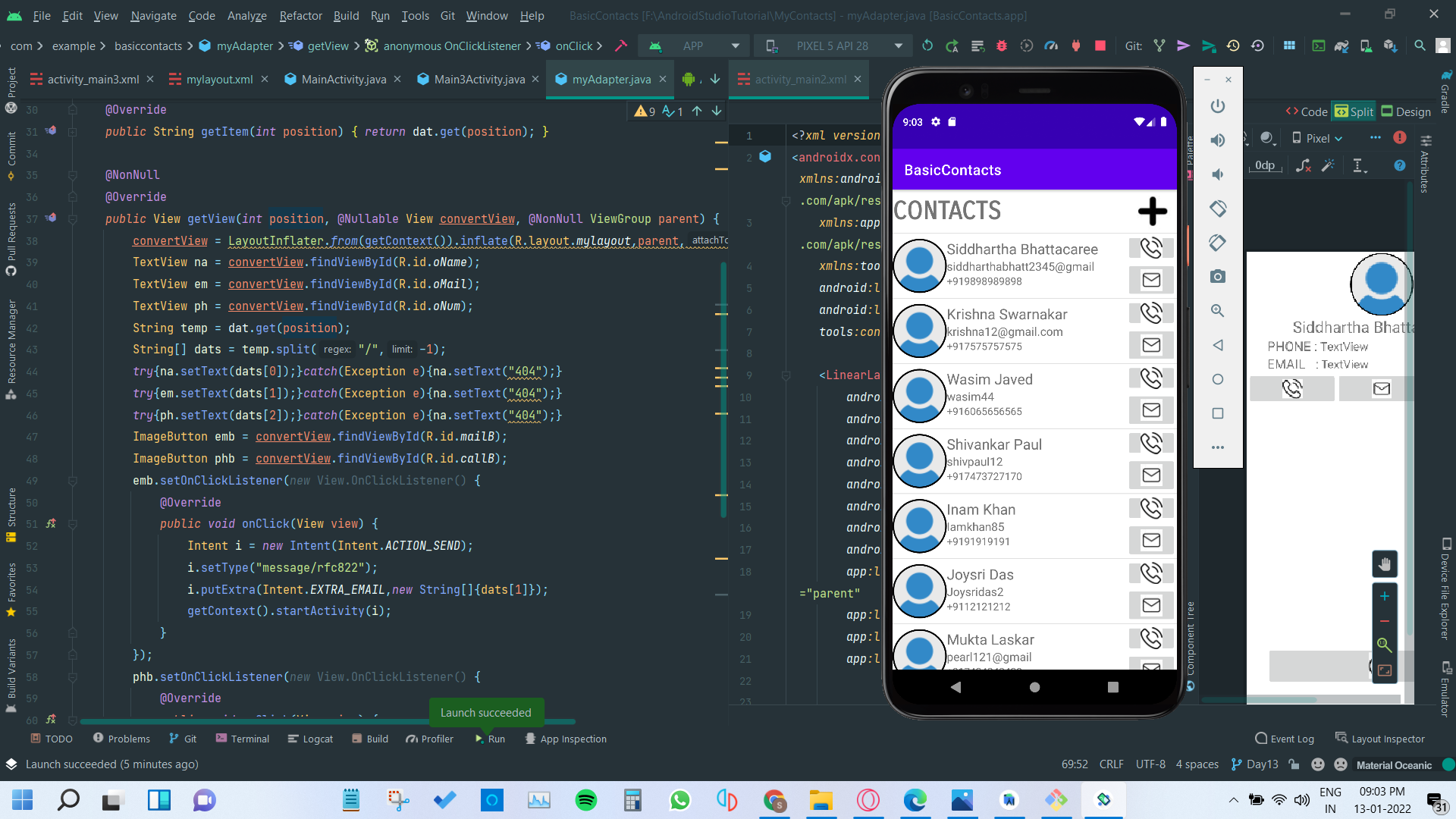1456x819 pixels.
Task: Open the Terminal tool window
Action: click(x=242, y=739)
